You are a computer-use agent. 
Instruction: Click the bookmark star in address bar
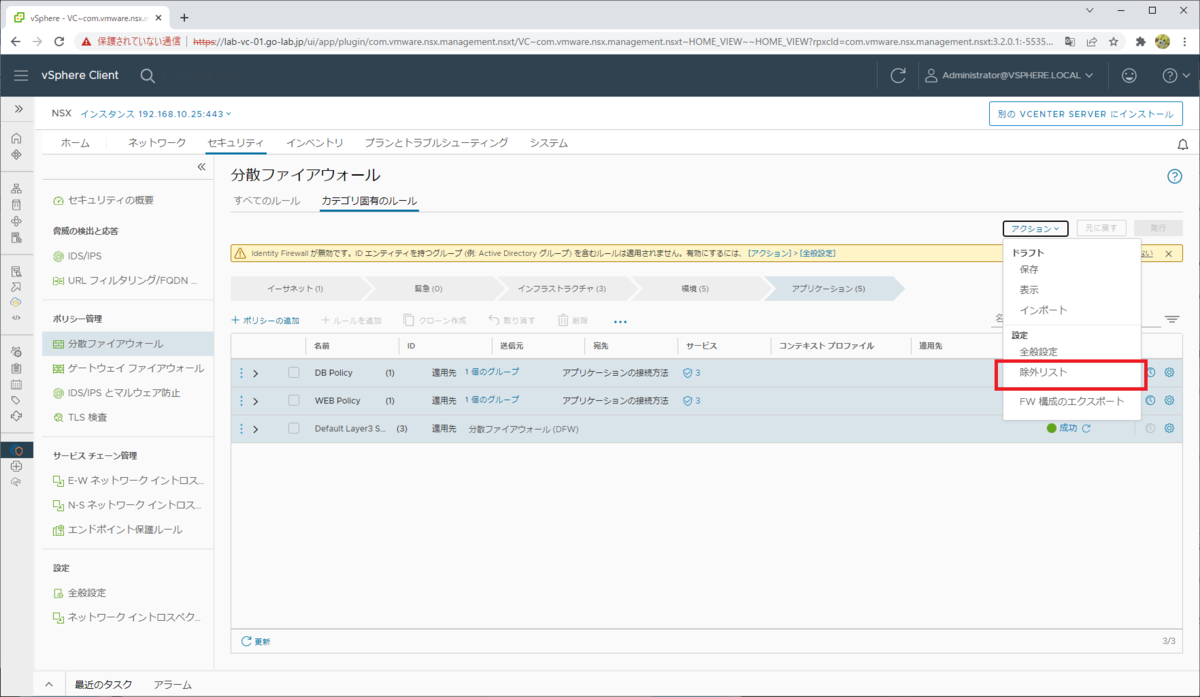(x=1113, y=42)
